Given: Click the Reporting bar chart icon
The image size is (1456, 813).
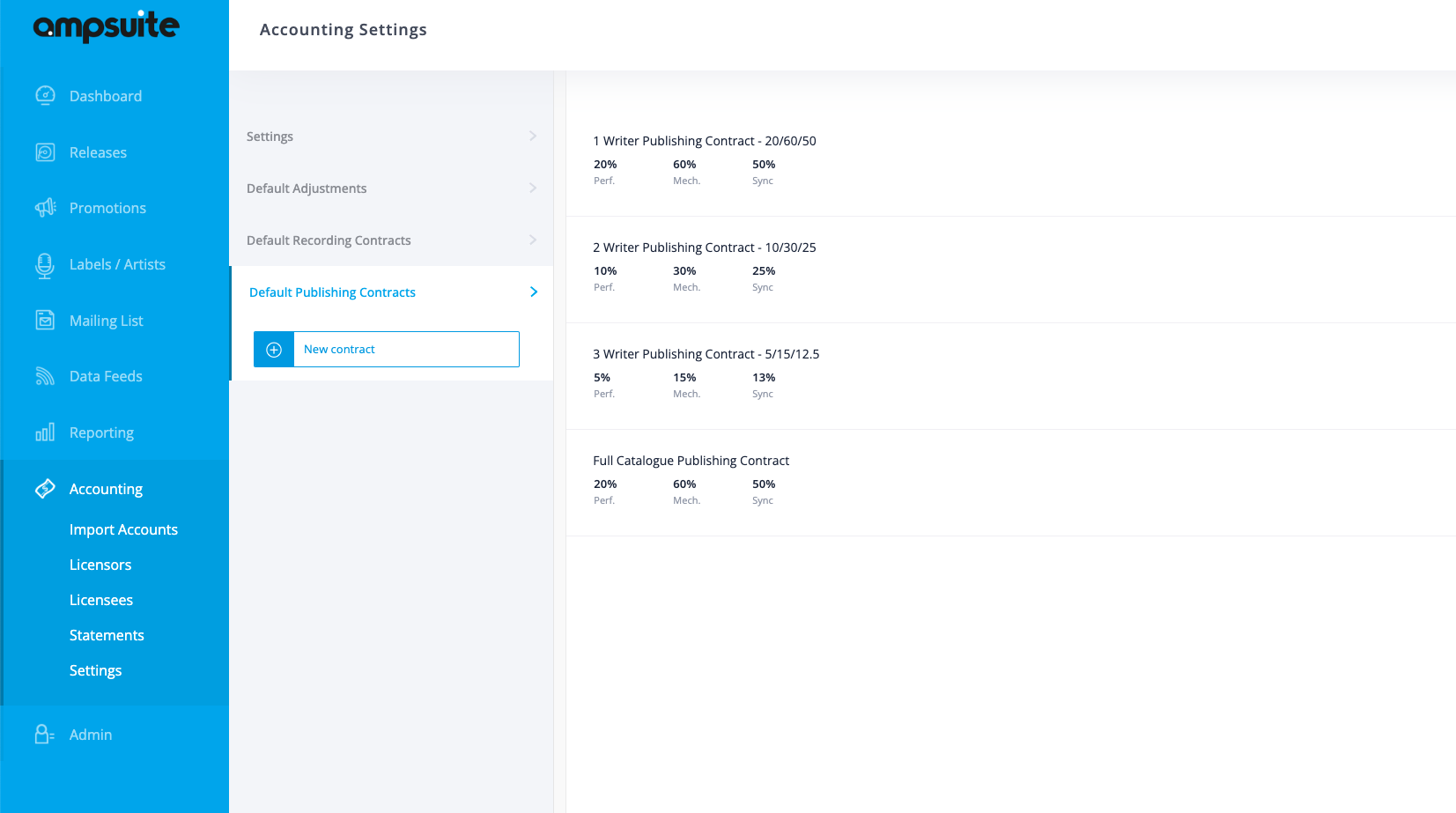Looking at the screenshot, I should point(45,432).
